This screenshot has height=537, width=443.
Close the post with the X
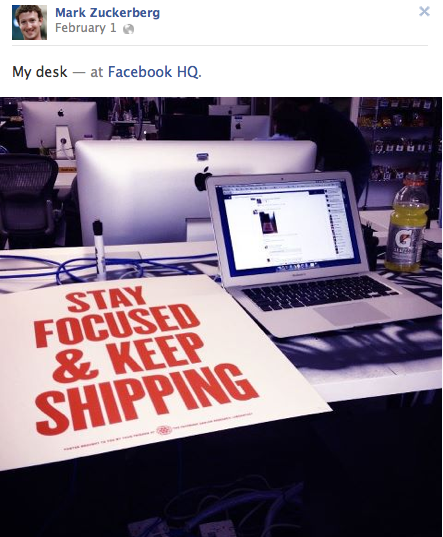point(424,11)
